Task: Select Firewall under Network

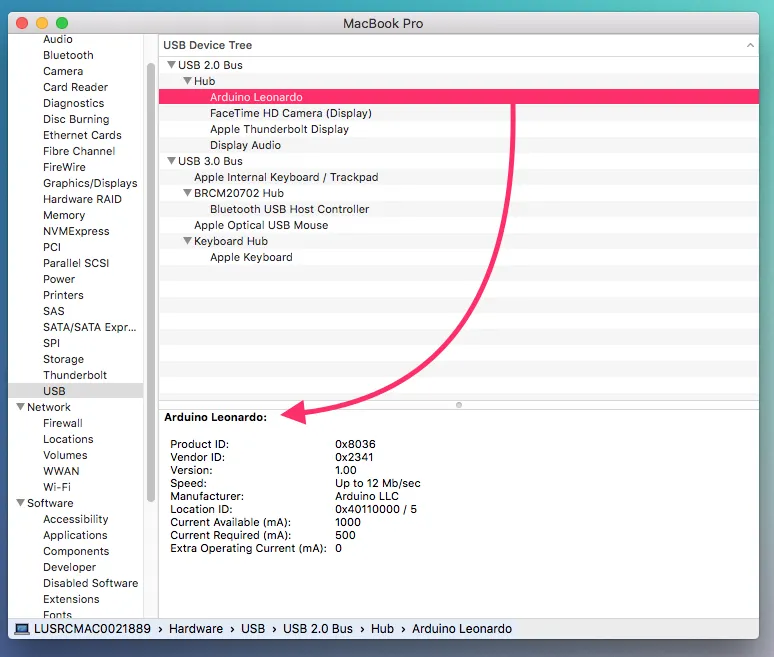Action: (63, 423)
